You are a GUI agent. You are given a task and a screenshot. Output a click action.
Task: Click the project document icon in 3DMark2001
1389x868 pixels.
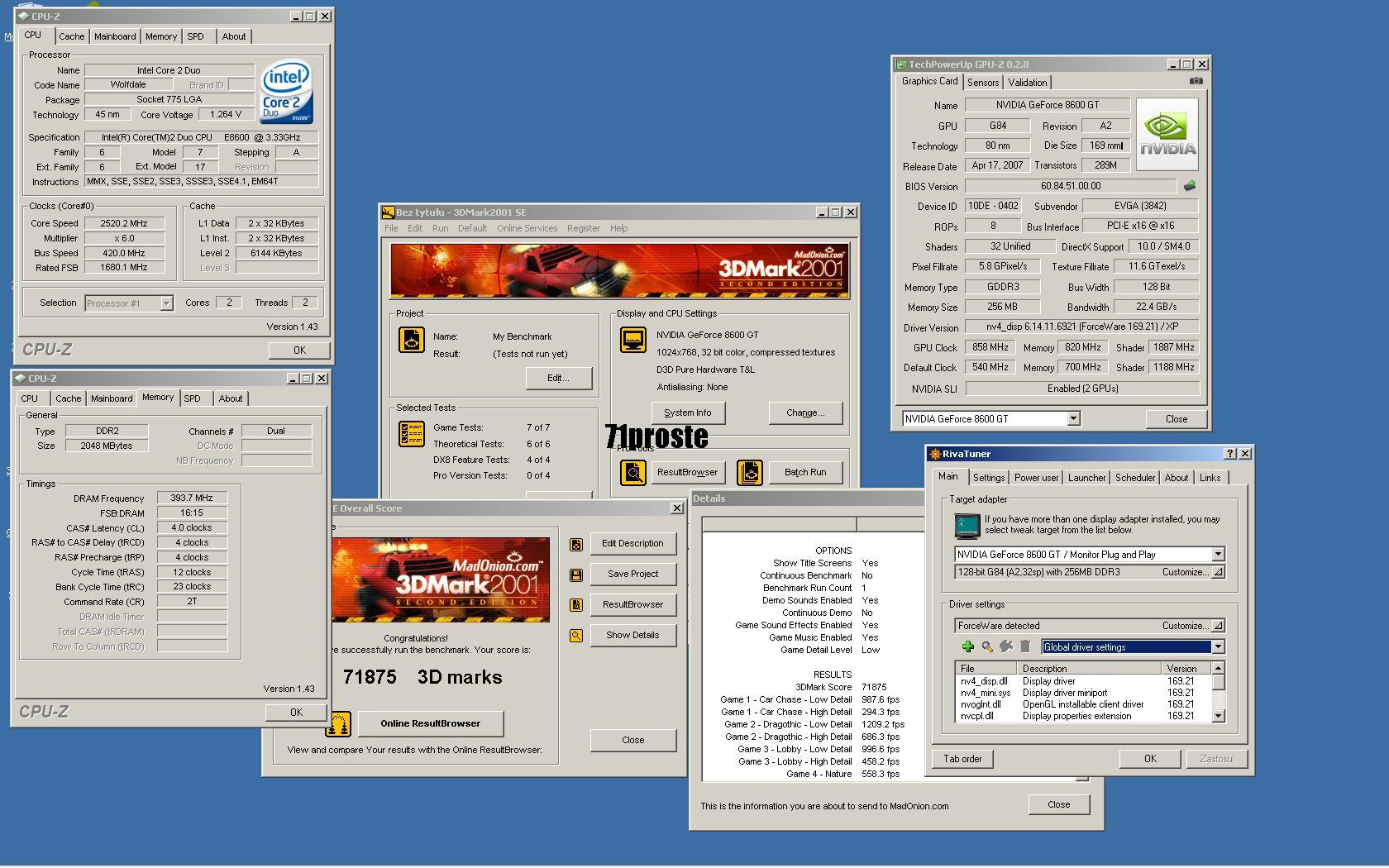412,340
